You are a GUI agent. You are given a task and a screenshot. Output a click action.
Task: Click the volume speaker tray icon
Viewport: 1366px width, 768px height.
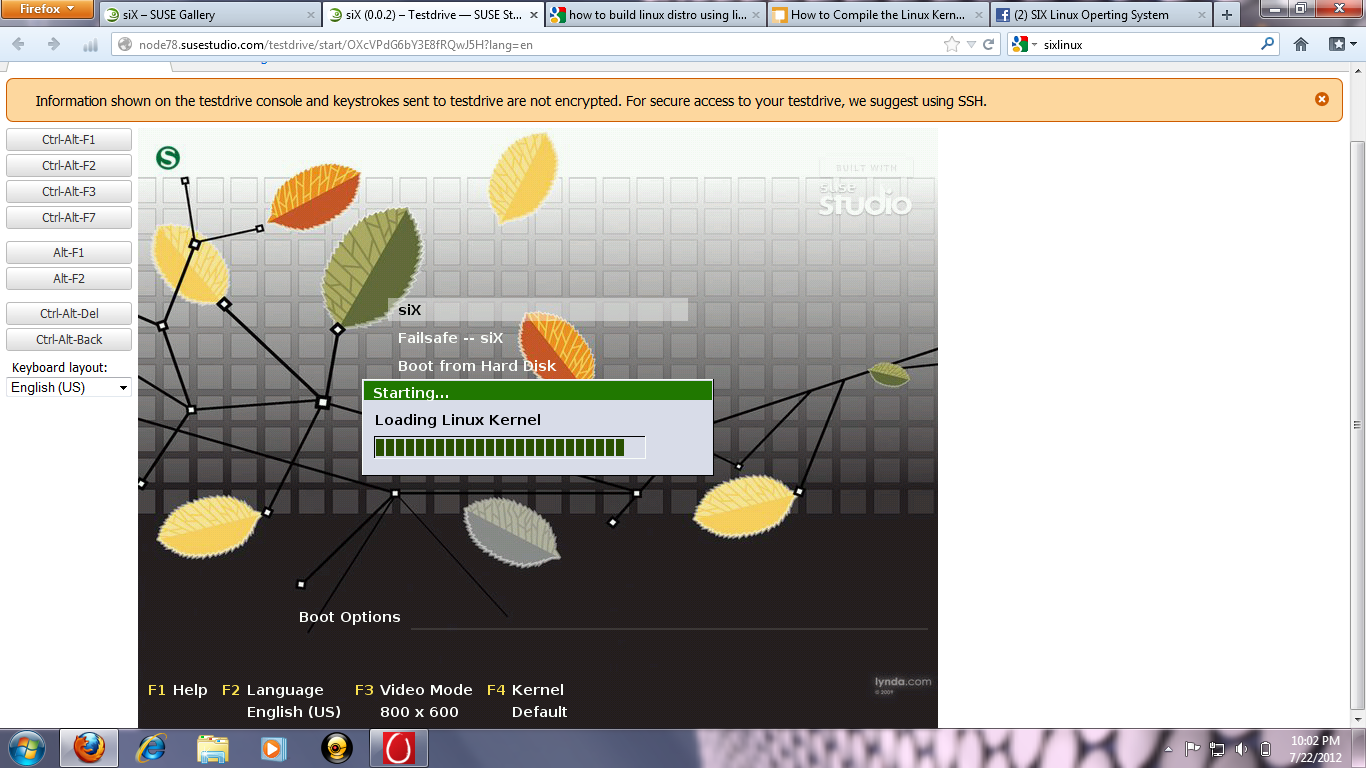point(1241,748)
